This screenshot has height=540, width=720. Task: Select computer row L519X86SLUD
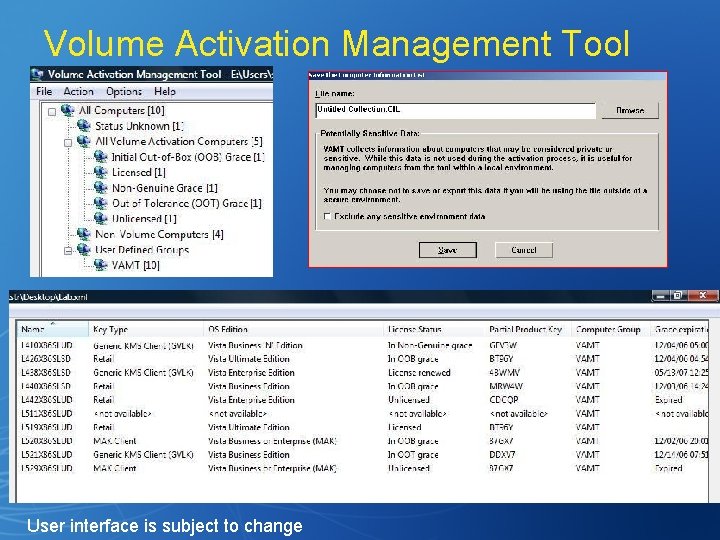coord(363,427)
